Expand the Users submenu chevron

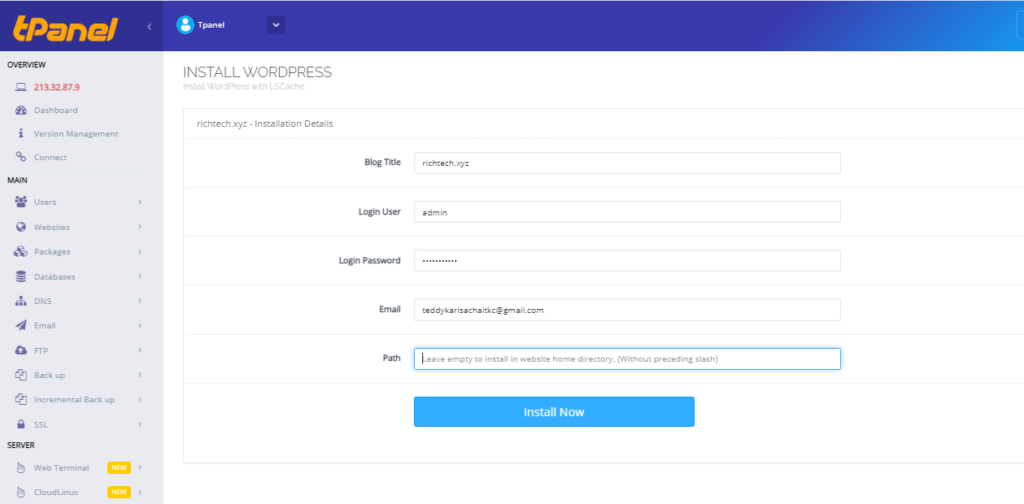click(140, 202)
